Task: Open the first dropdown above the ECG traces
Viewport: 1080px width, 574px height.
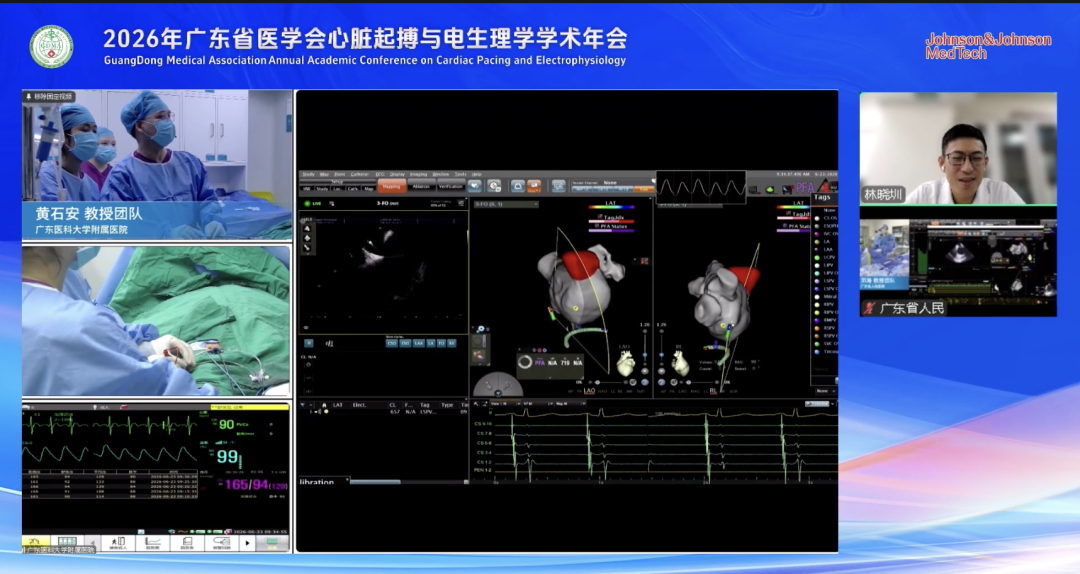Action: coord(506,404)
